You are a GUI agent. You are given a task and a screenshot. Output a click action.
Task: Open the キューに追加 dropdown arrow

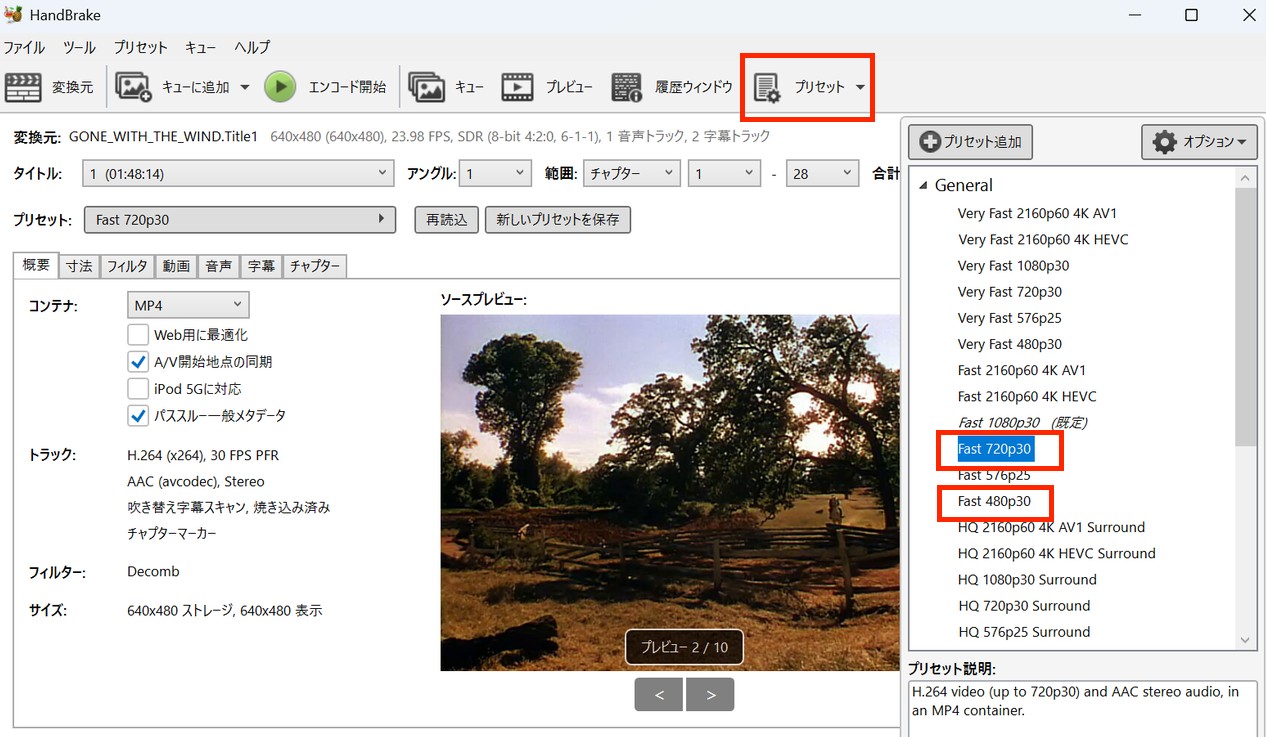245,87
